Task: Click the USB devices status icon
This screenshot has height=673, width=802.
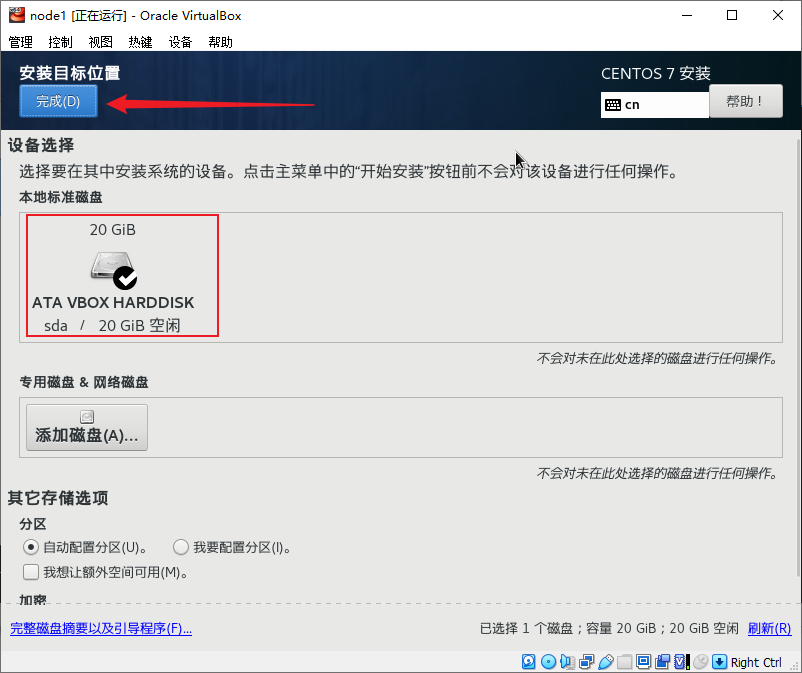Action: click(606, 662)
